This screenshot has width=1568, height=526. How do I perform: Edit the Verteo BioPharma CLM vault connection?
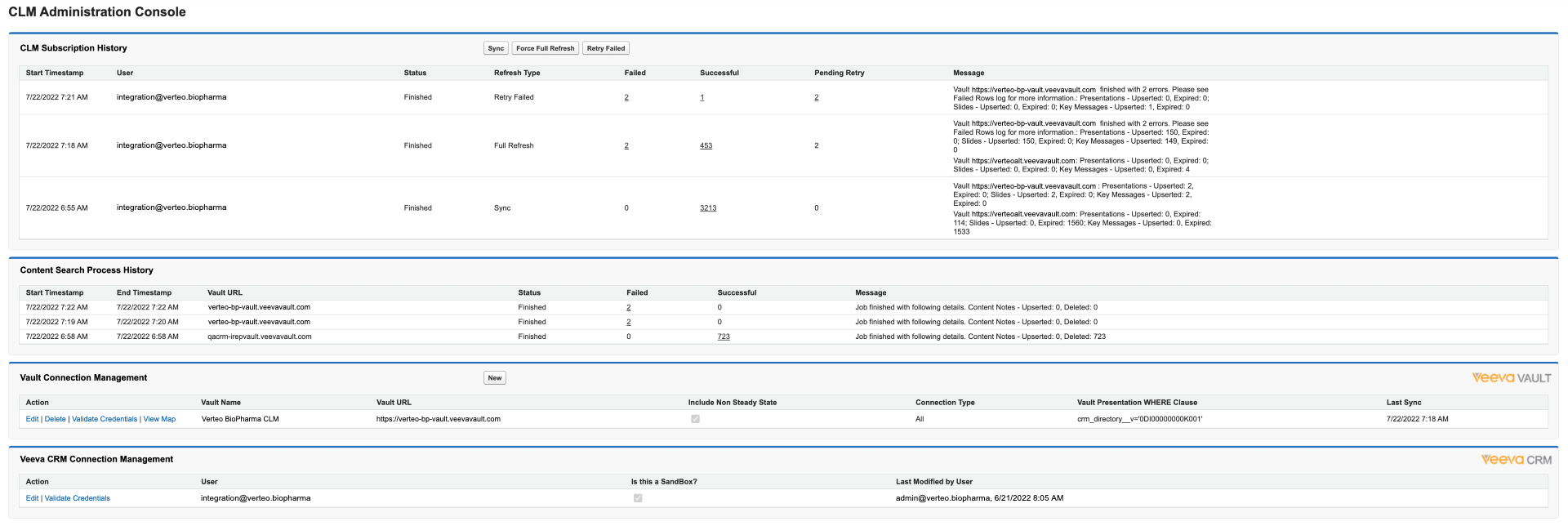32,419
